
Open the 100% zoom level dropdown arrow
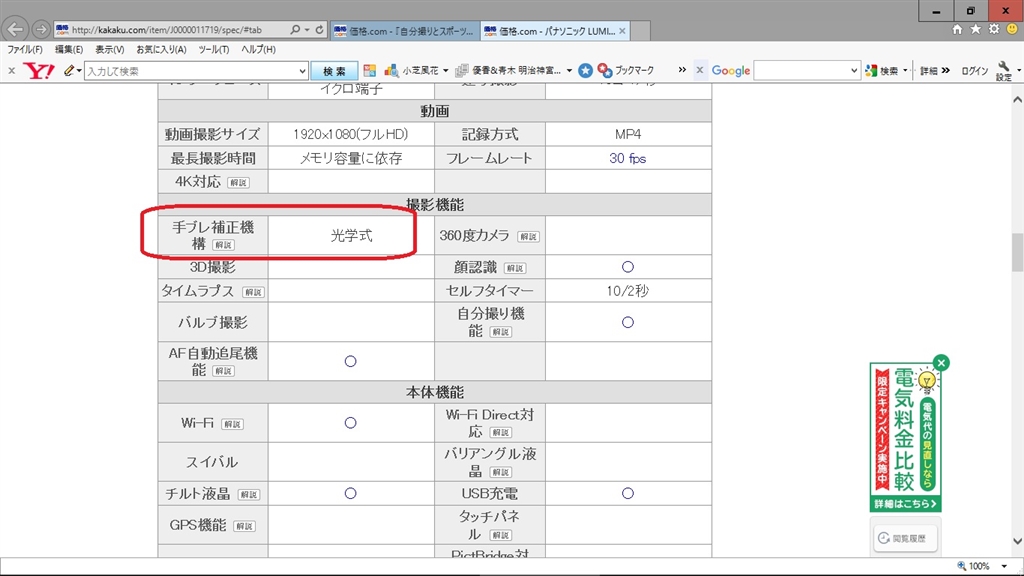(1004, 566)
